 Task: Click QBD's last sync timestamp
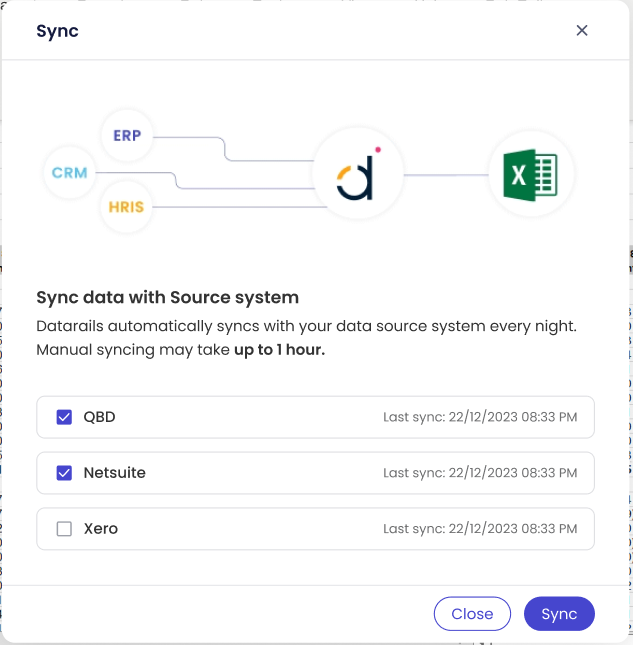point(480,417)
